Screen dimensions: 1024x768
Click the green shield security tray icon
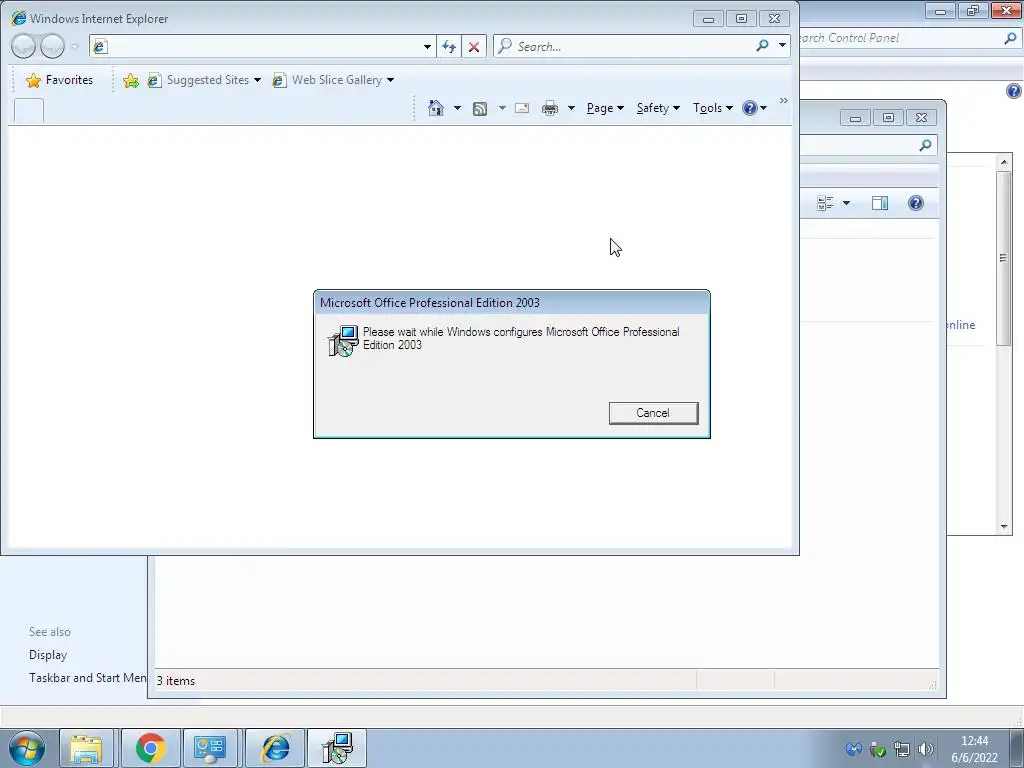[x=878, y=749]
